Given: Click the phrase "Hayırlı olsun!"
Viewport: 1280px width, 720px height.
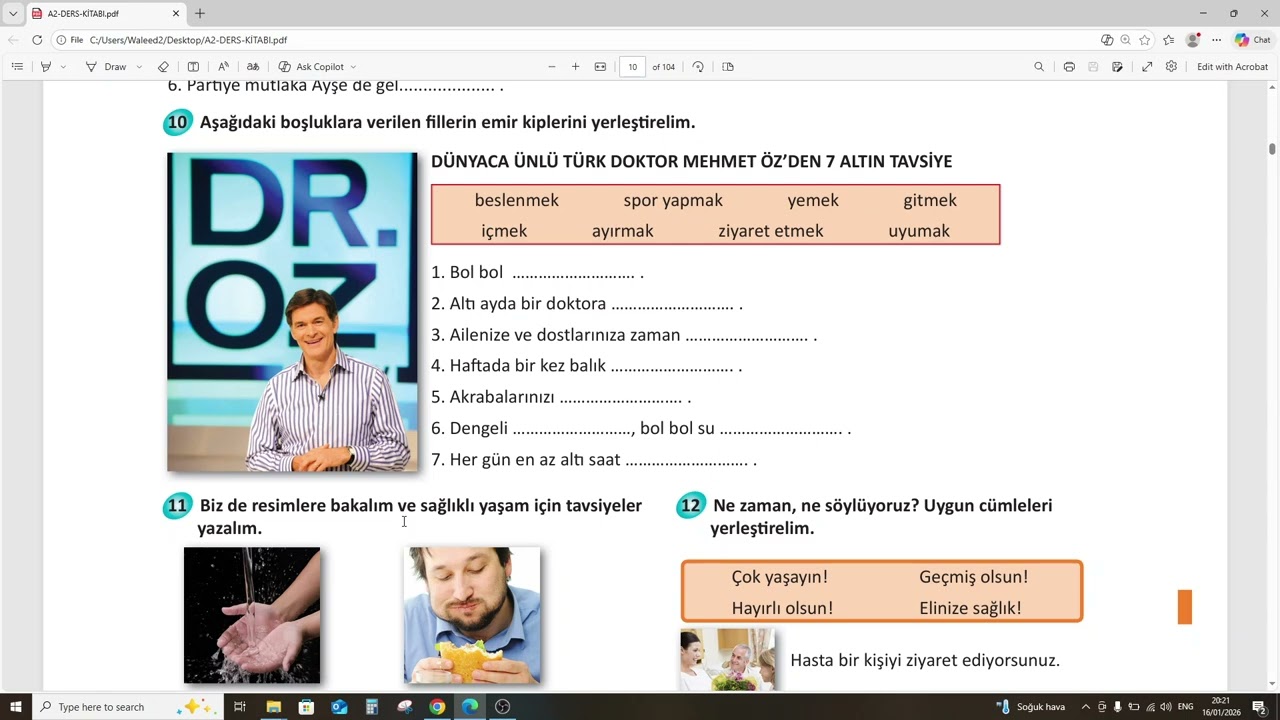Looking at the screenshot, I should (x=782, y=608).
